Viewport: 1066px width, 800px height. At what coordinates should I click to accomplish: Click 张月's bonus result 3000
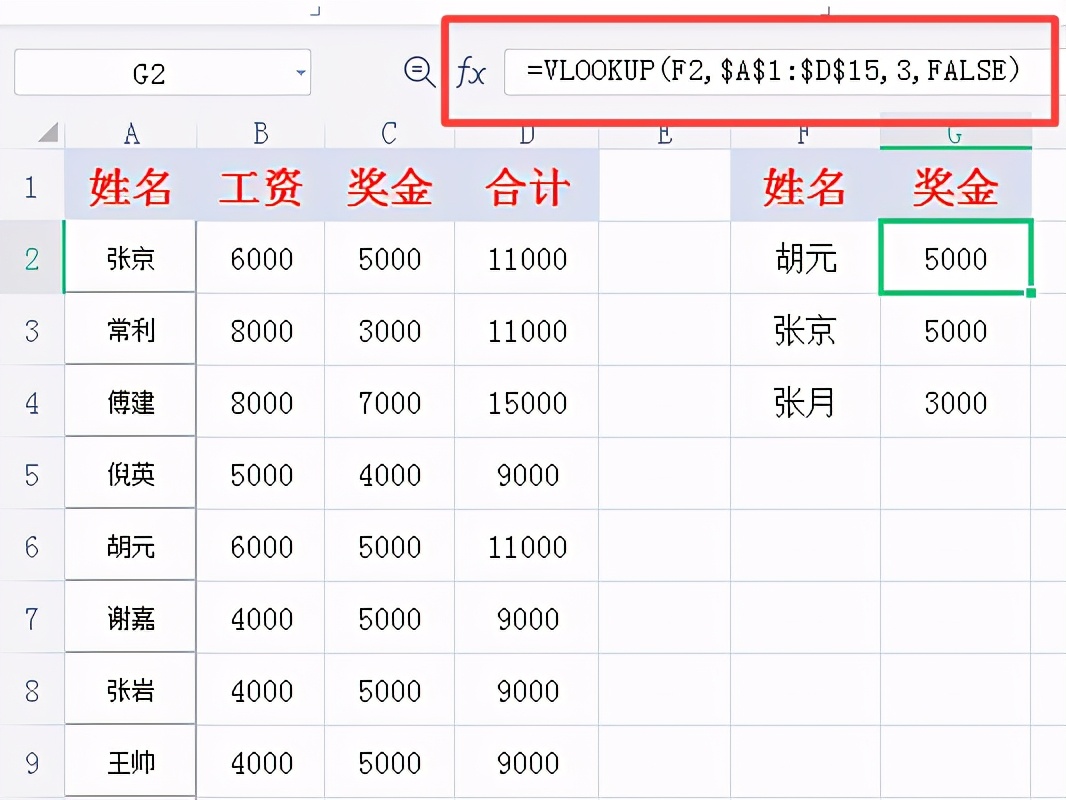(x=955, y=402)
